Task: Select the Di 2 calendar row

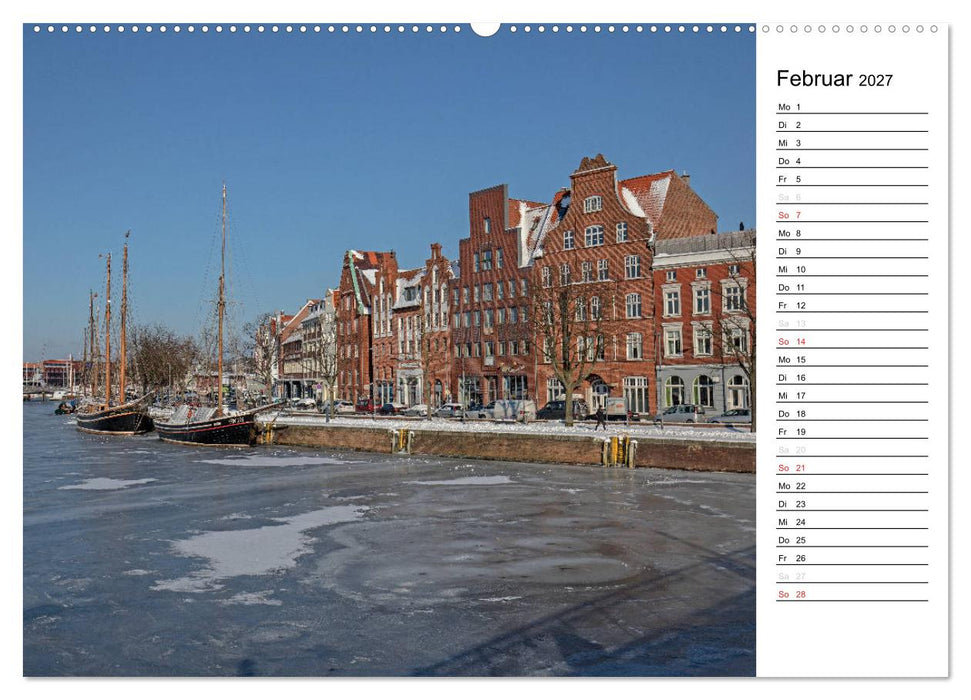Action: coord(852,125)
